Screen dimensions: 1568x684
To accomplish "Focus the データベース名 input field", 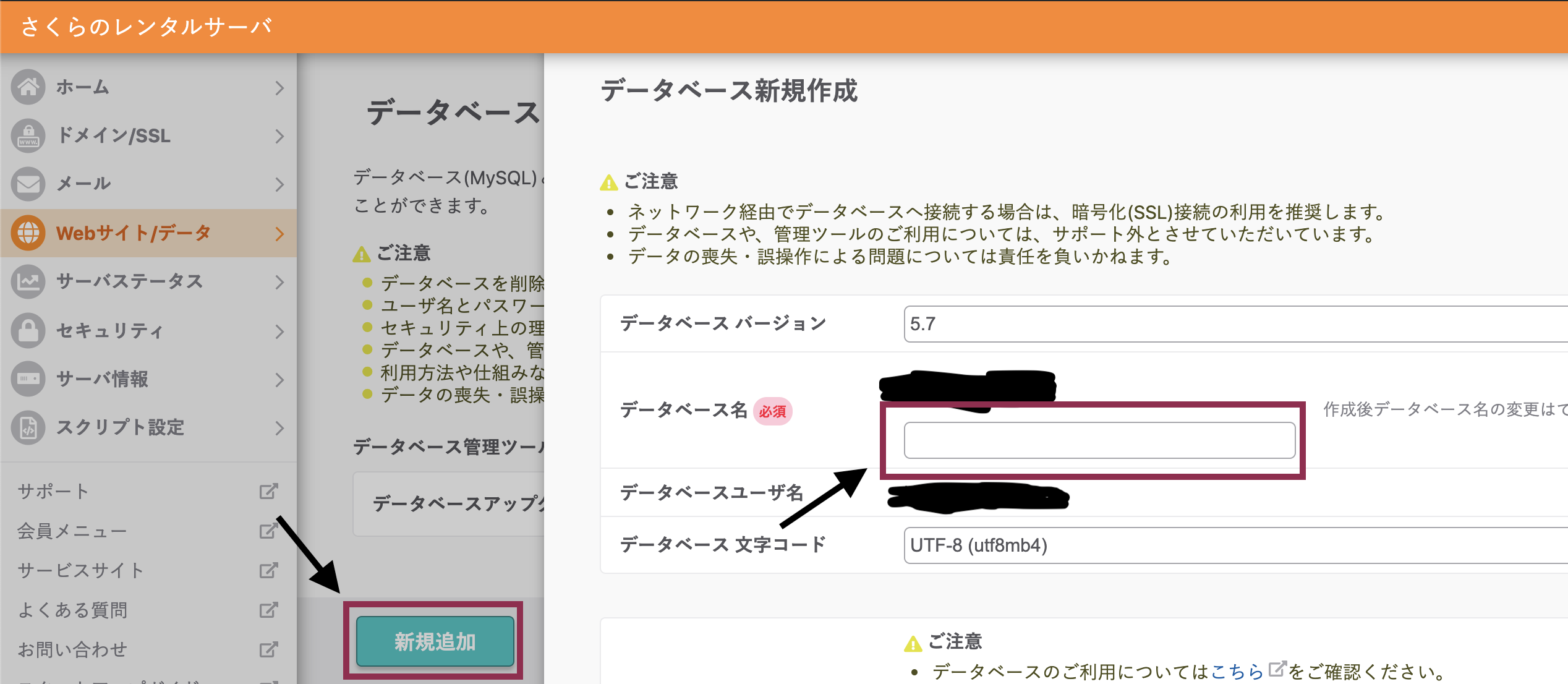I will [x=1099, y=440].
